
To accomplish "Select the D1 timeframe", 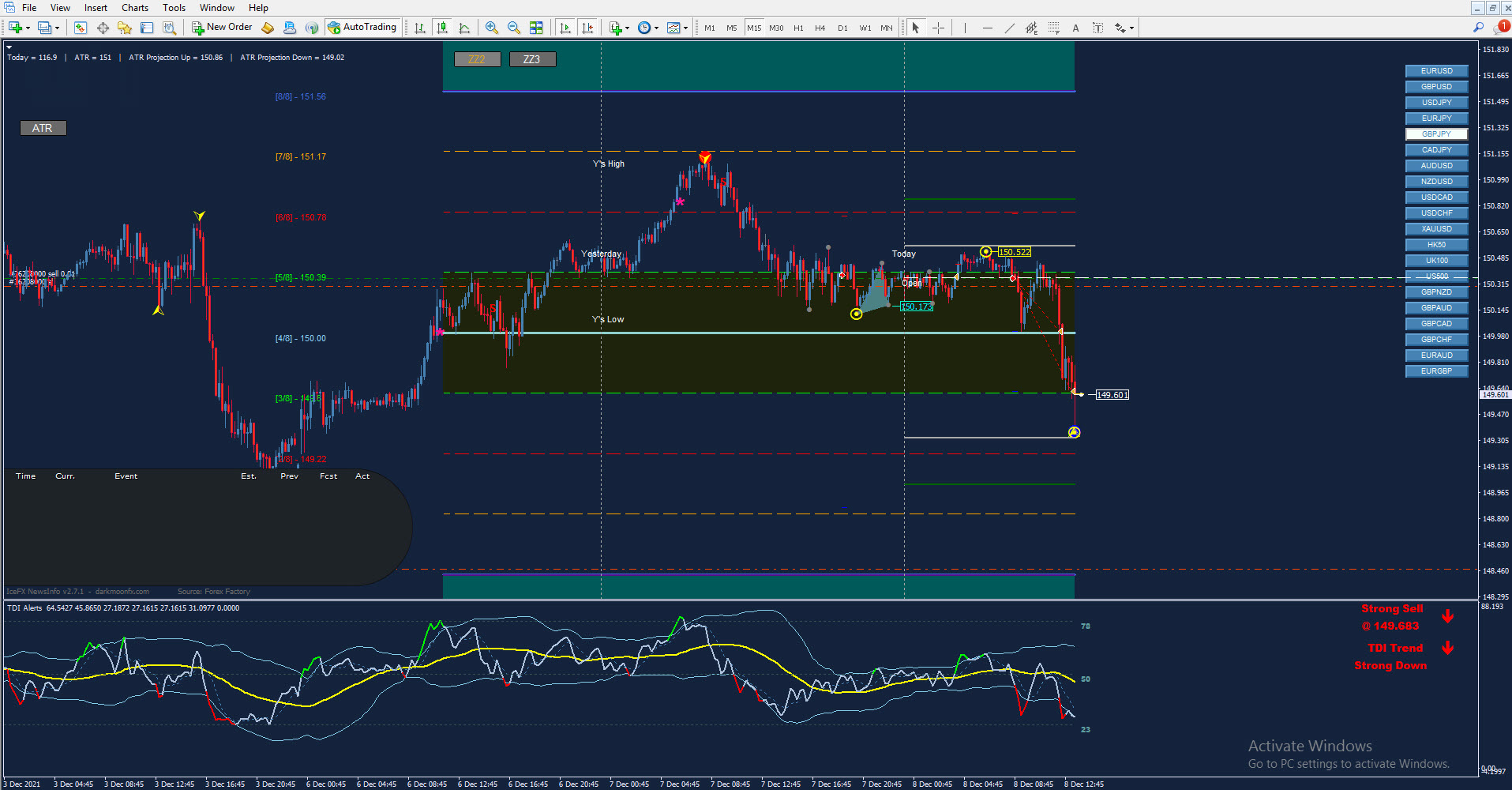I will [842, 28].
